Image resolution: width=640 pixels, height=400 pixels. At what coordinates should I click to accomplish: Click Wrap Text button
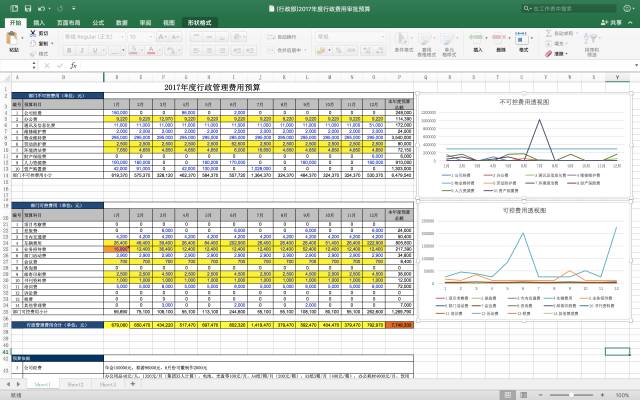tap(281, 37)
